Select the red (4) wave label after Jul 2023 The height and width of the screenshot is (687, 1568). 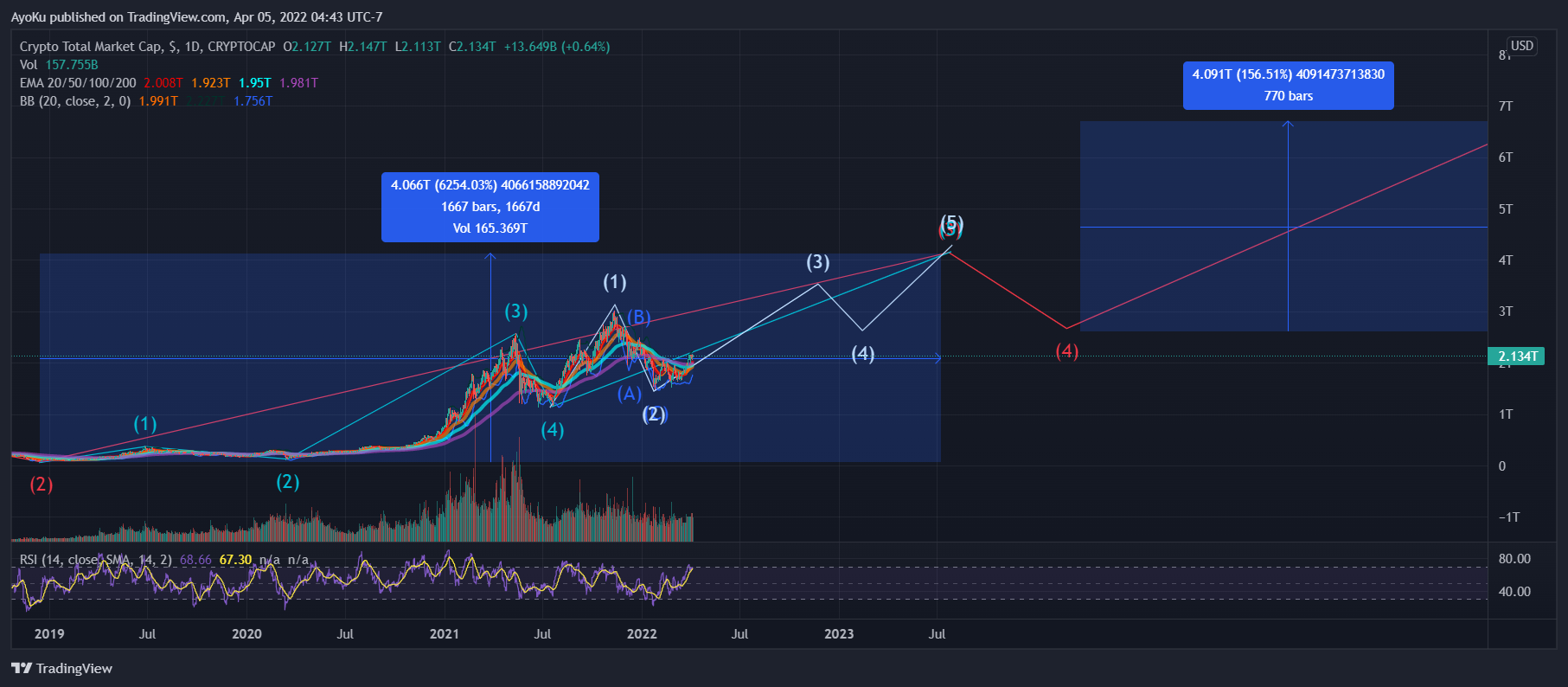1067,351
